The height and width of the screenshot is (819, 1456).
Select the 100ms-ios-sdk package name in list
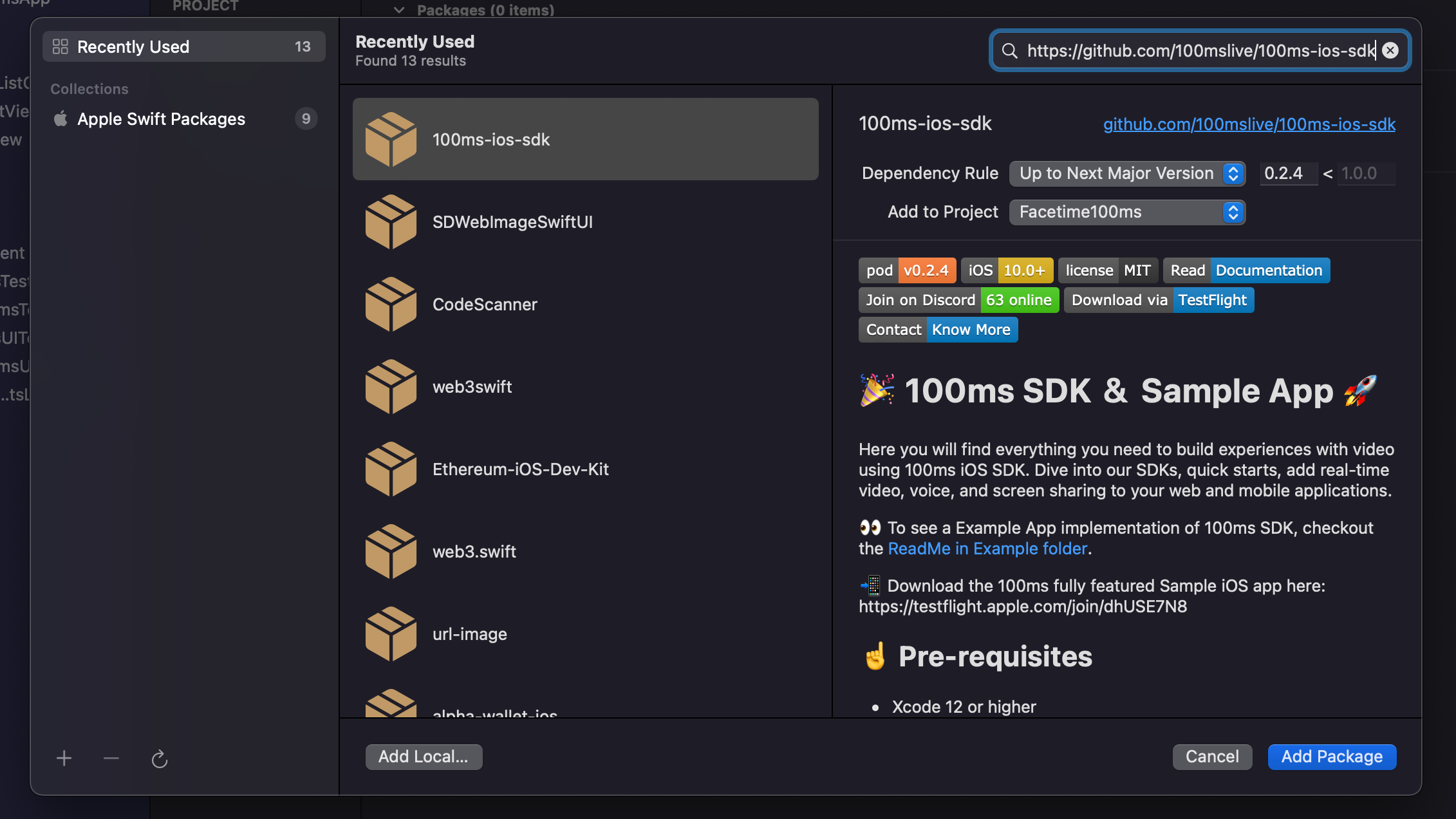point(491,140)
